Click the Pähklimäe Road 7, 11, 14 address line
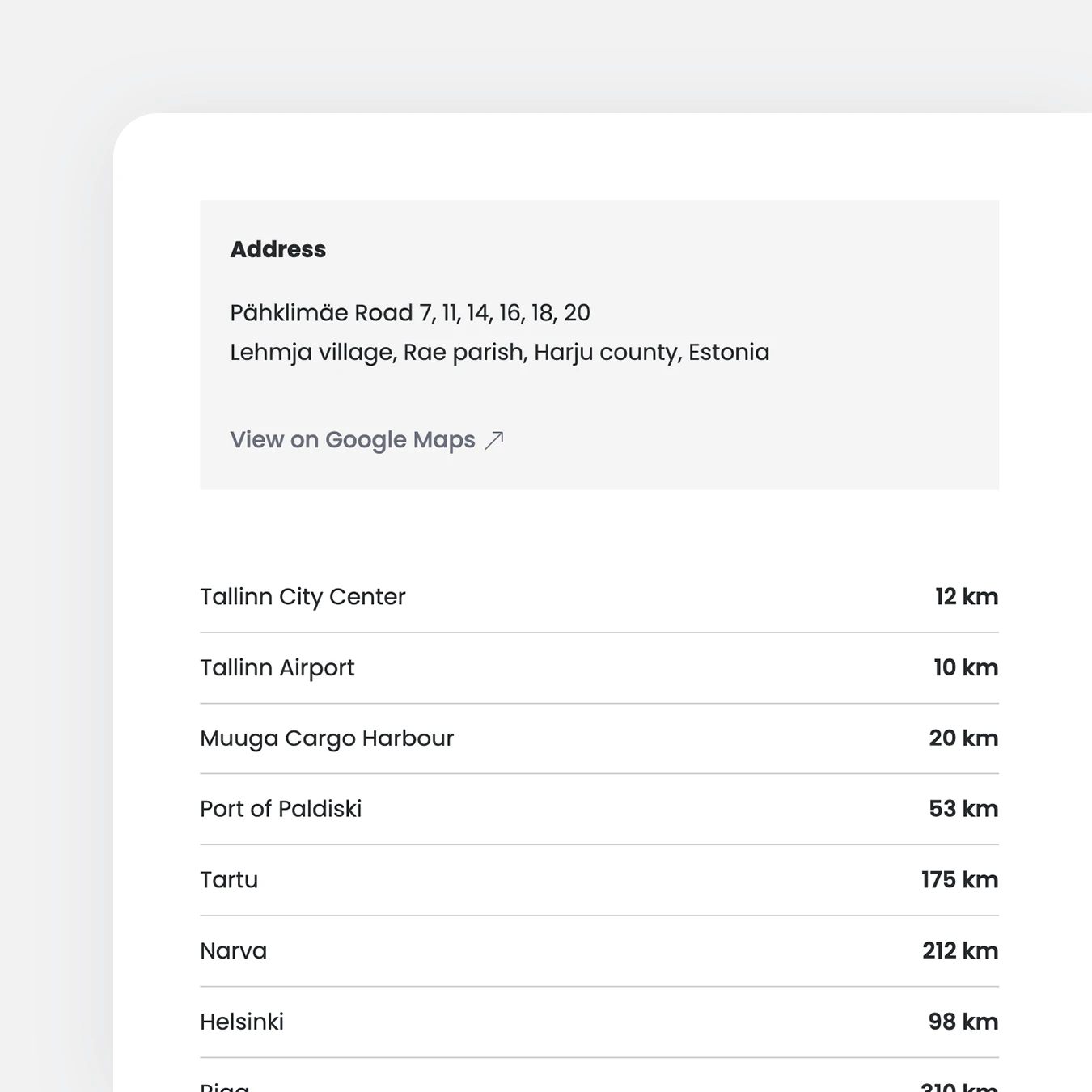Screen dimensions: 1092x1092 [x=410, y=313]
